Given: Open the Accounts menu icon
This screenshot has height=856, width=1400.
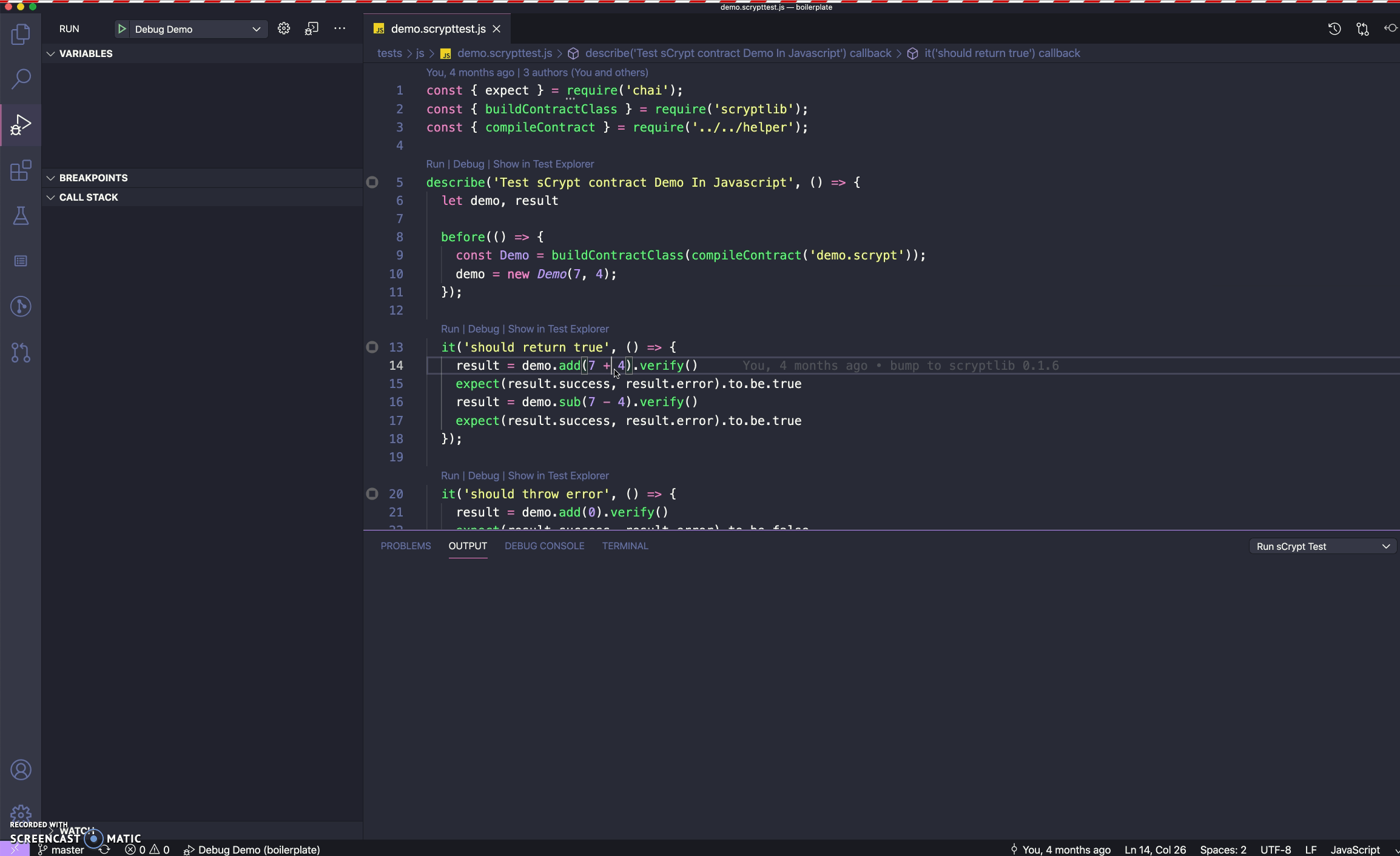Looking at the screenshot, I should coord(21,770).
